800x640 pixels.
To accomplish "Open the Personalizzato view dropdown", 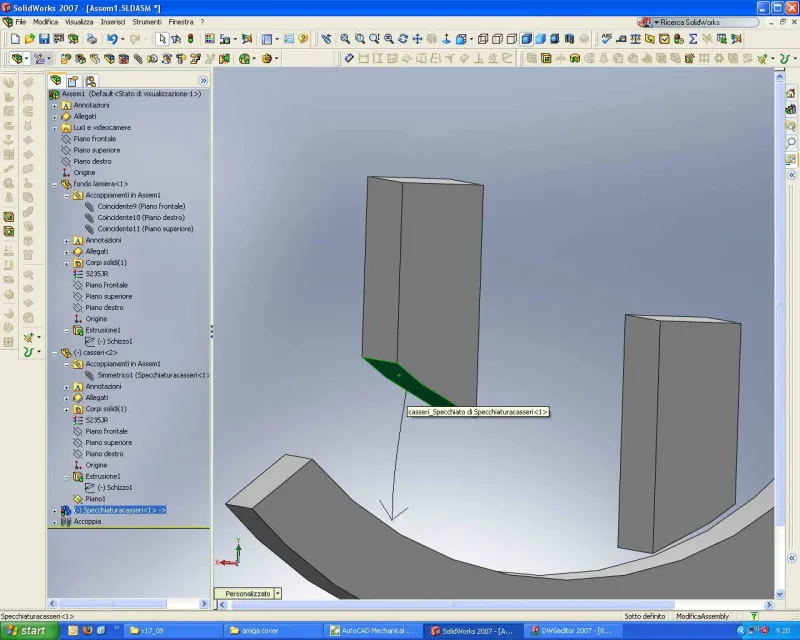I will (x=278, y=594).
